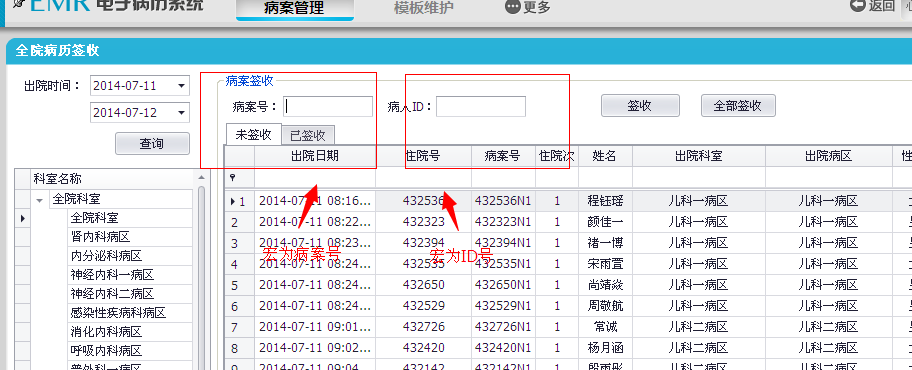
Task: Click the 更多 ellipsis icon
Action: pos(512,7)
